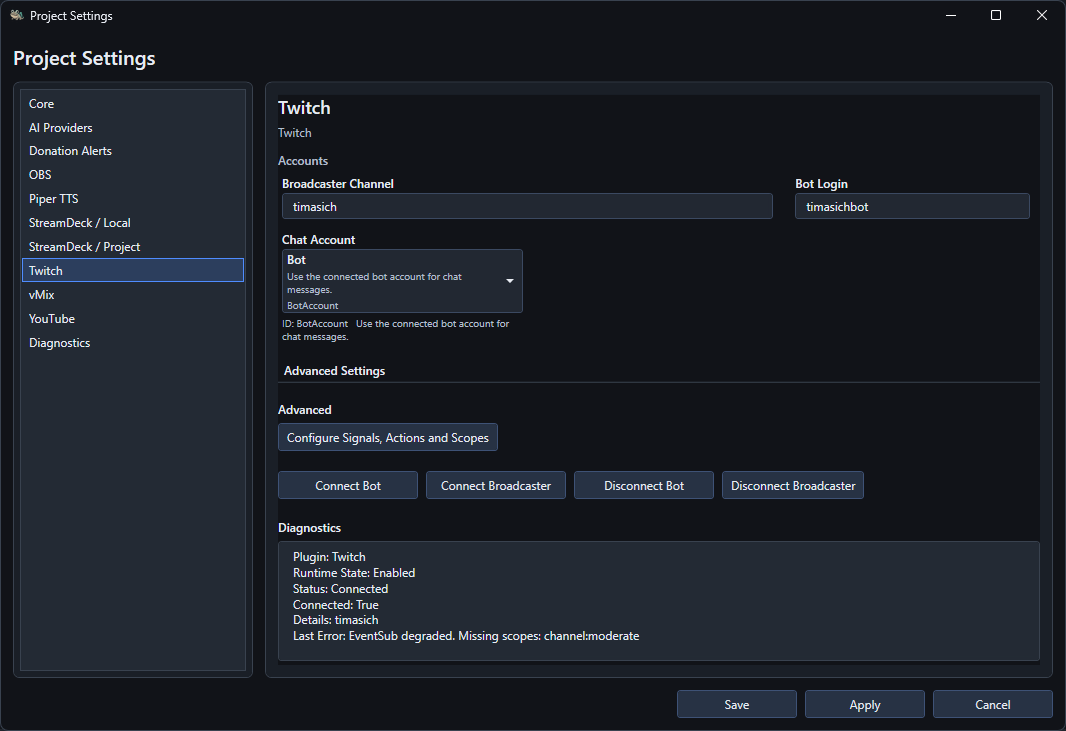
Task: Open YouTube settings in sidebar
Action: tap(133, 318)
